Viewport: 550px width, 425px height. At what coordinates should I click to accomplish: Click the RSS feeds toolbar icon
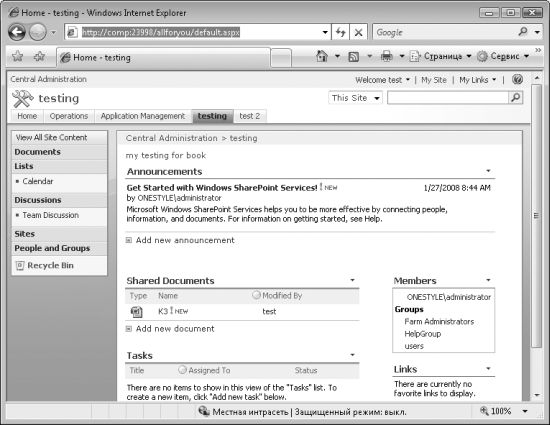click(353, 56)
